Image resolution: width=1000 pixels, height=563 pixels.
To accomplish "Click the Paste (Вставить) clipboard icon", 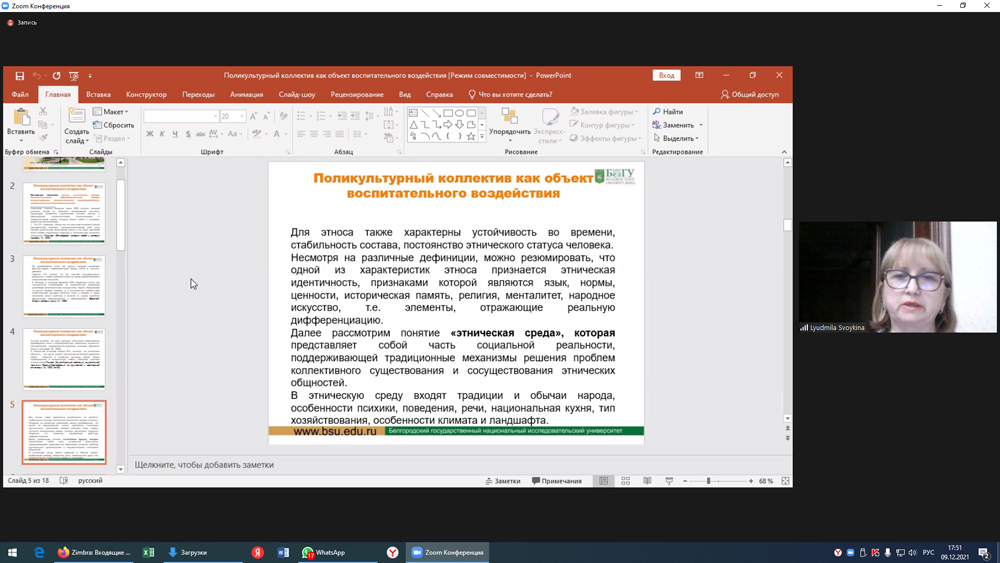I will pyautogui.click(x=21, y=119).
